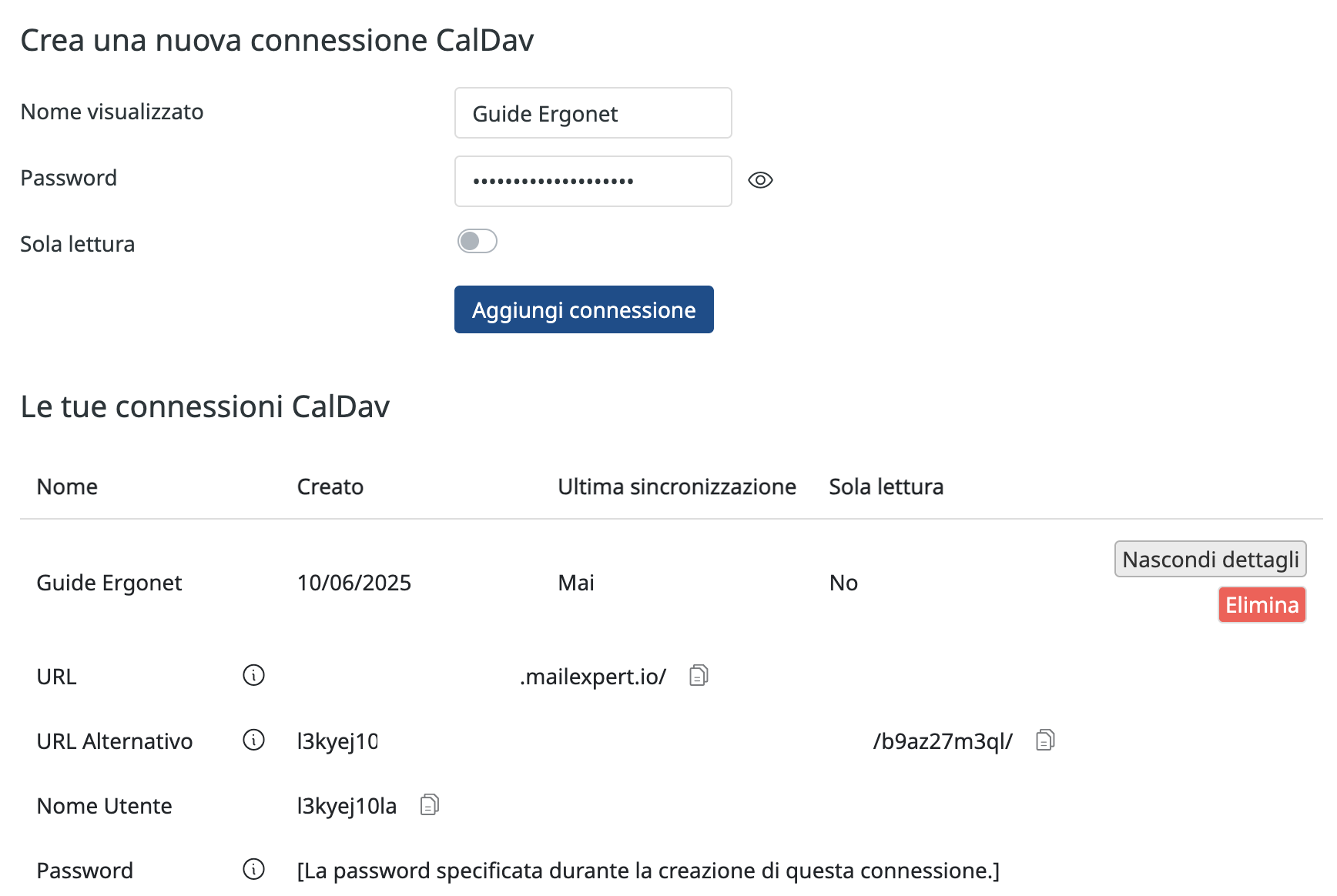Click the .mailexpert.io/ URL text
The width and height of the screenshot is (1337, 896).
[x=593, y=677]
